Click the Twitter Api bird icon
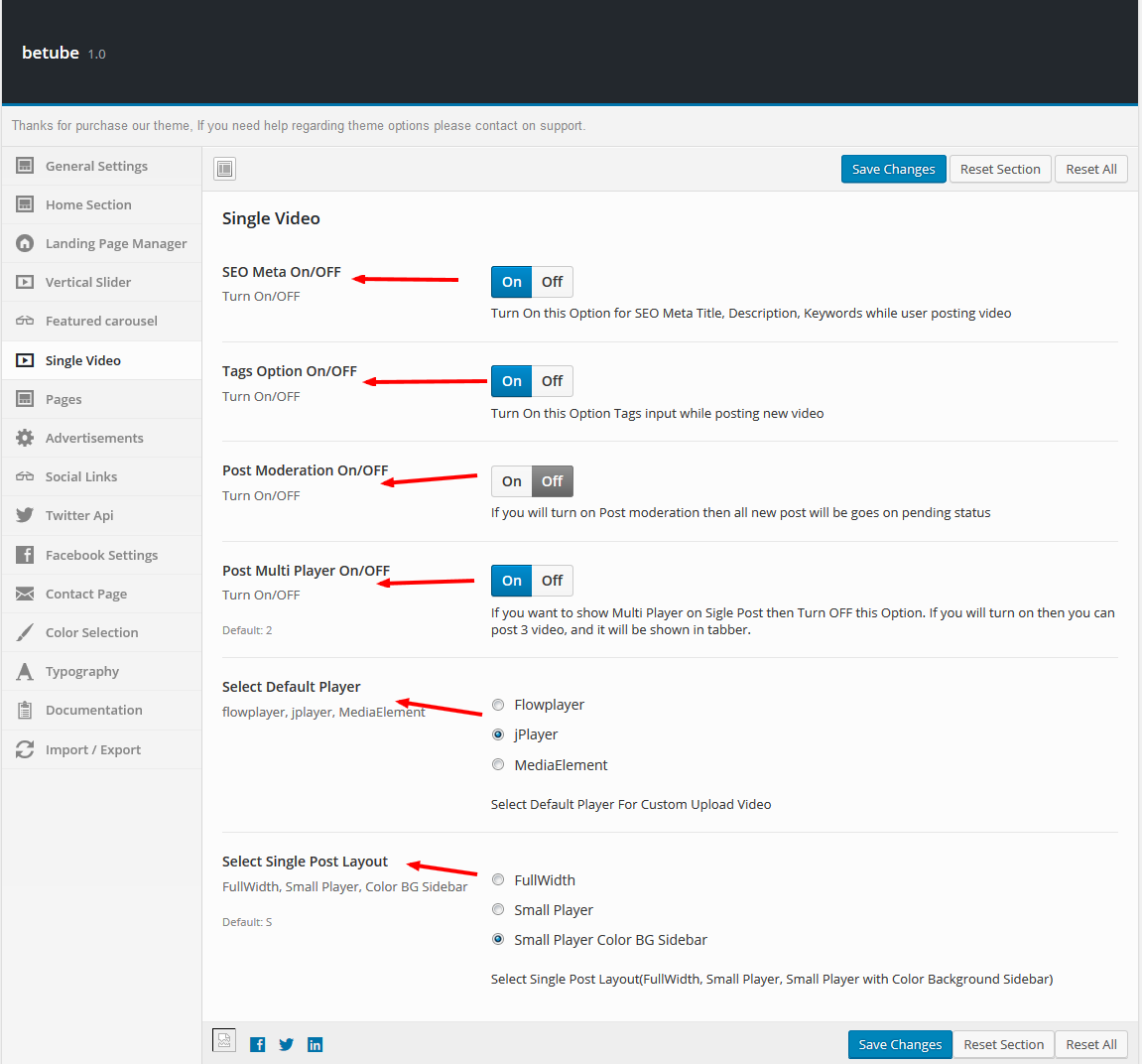 (x=24, y=515)
